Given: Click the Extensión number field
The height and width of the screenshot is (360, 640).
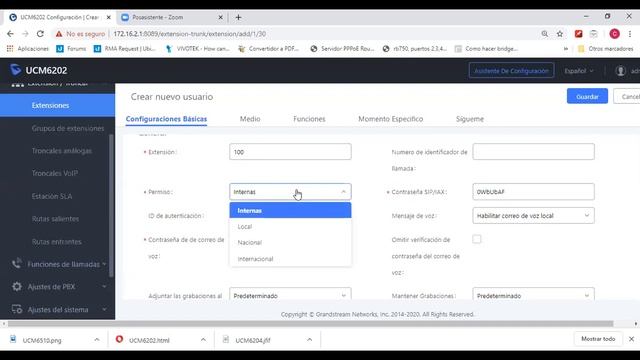Looking at the screenshot, I should tap(290, 152).
